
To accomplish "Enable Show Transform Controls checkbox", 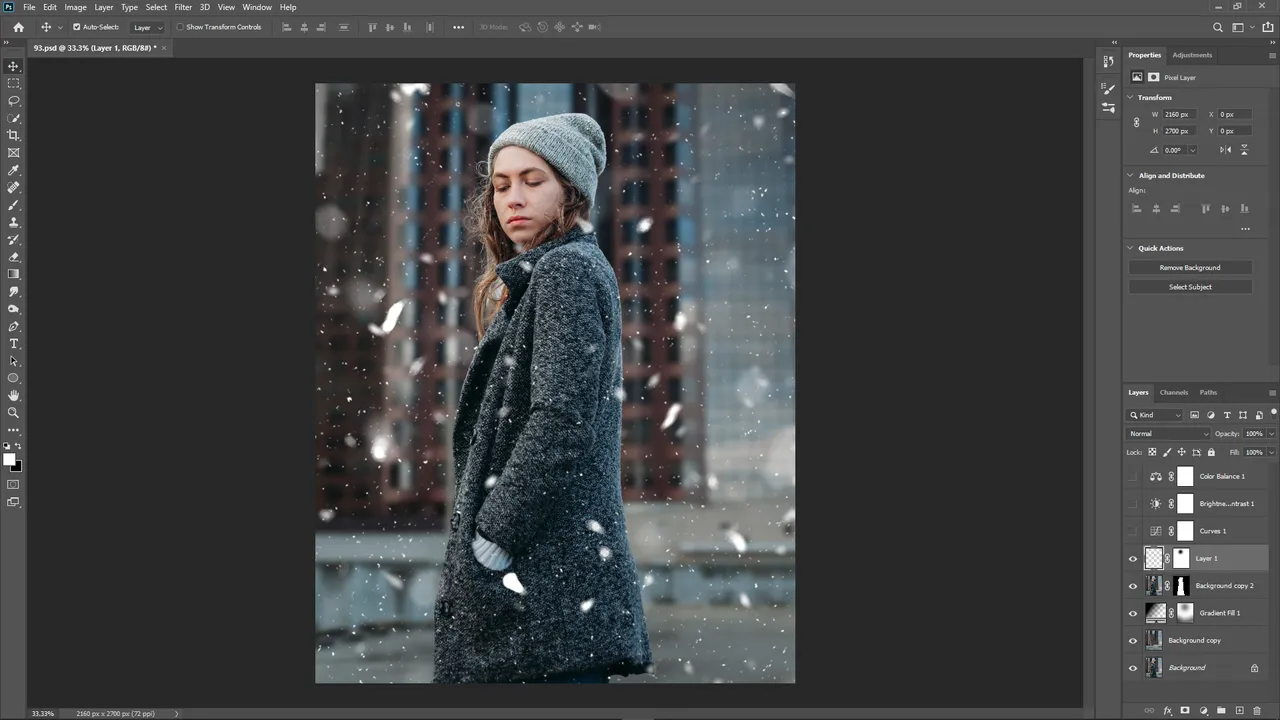I will coord(180,27).
